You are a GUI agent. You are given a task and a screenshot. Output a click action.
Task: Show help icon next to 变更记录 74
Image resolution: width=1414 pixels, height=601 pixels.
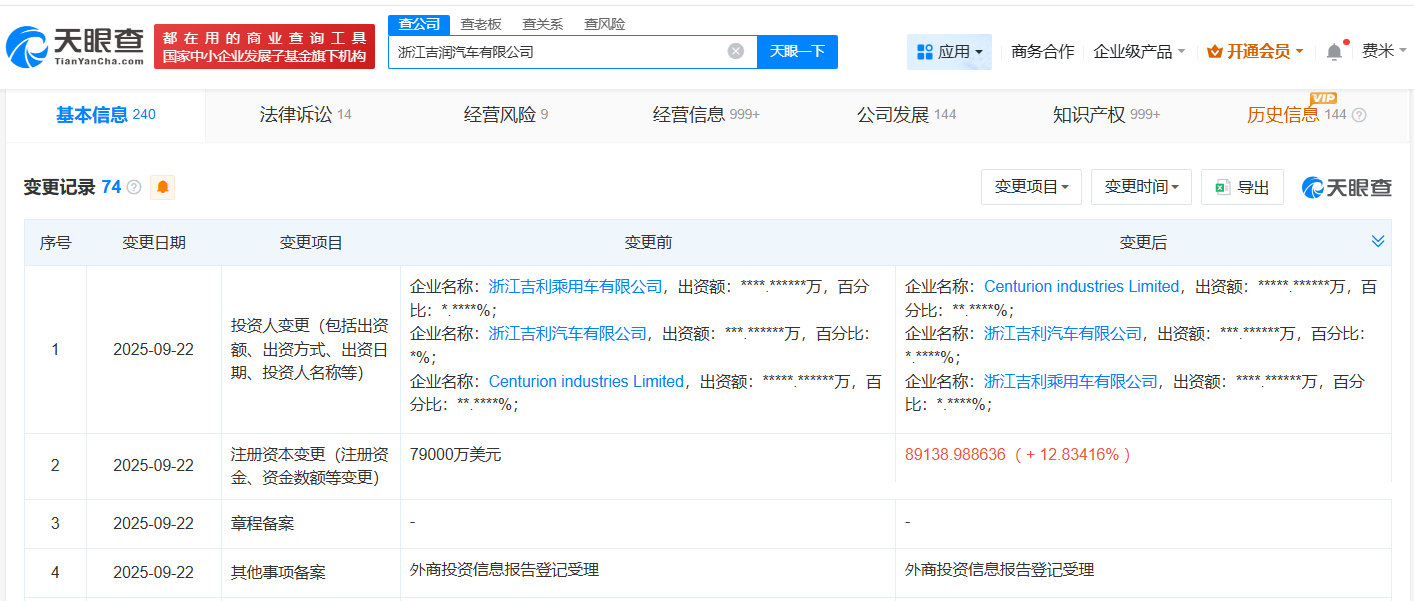pos(134,187)
